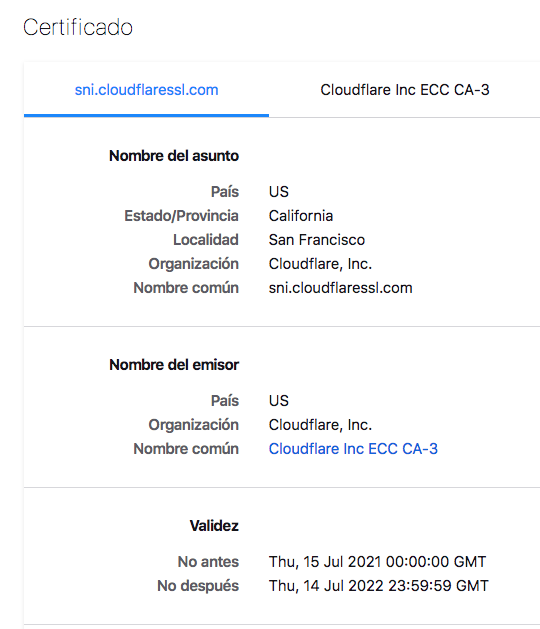Select the San Francisco locality value
Viewport: 540px width, 629px height.
(317, 240)
